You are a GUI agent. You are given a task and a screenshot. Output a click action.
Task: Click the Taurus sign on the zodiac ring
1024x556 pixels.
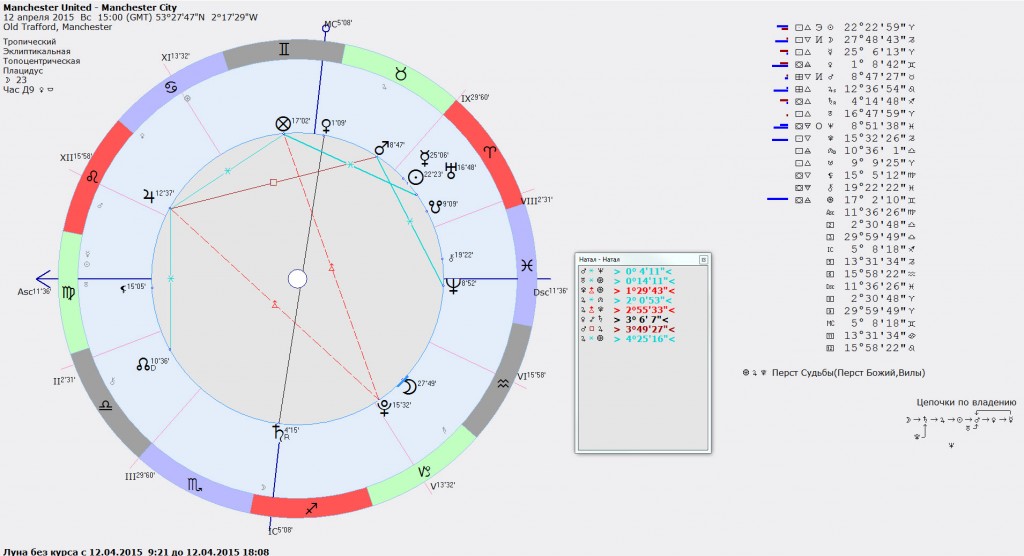(401, 74)
